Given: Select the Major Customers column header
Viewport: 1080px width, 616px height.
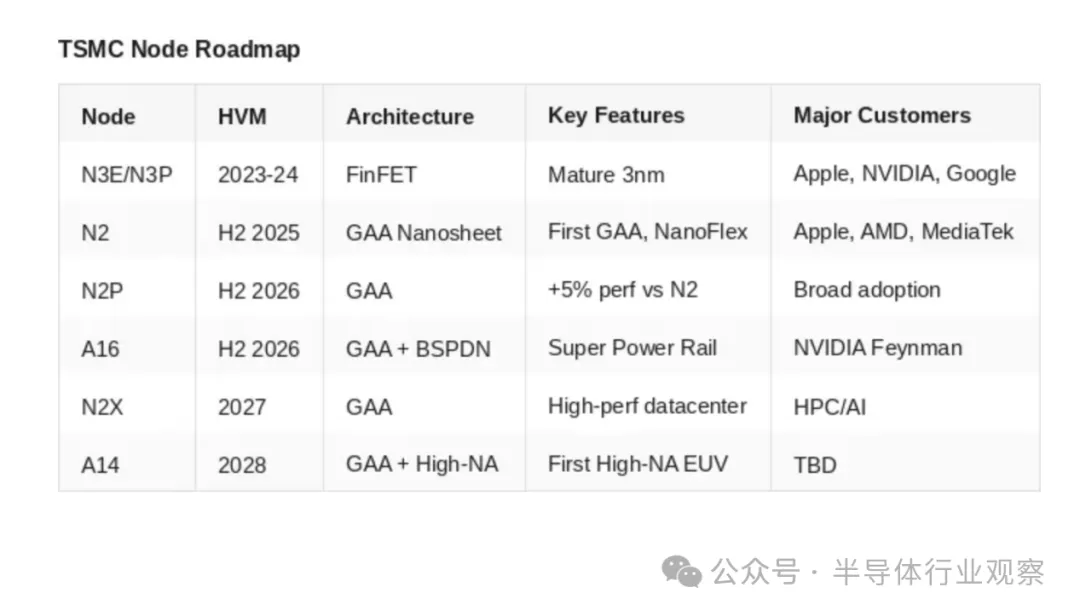Looking at the screenshot, I should click(x=882, y=115).
